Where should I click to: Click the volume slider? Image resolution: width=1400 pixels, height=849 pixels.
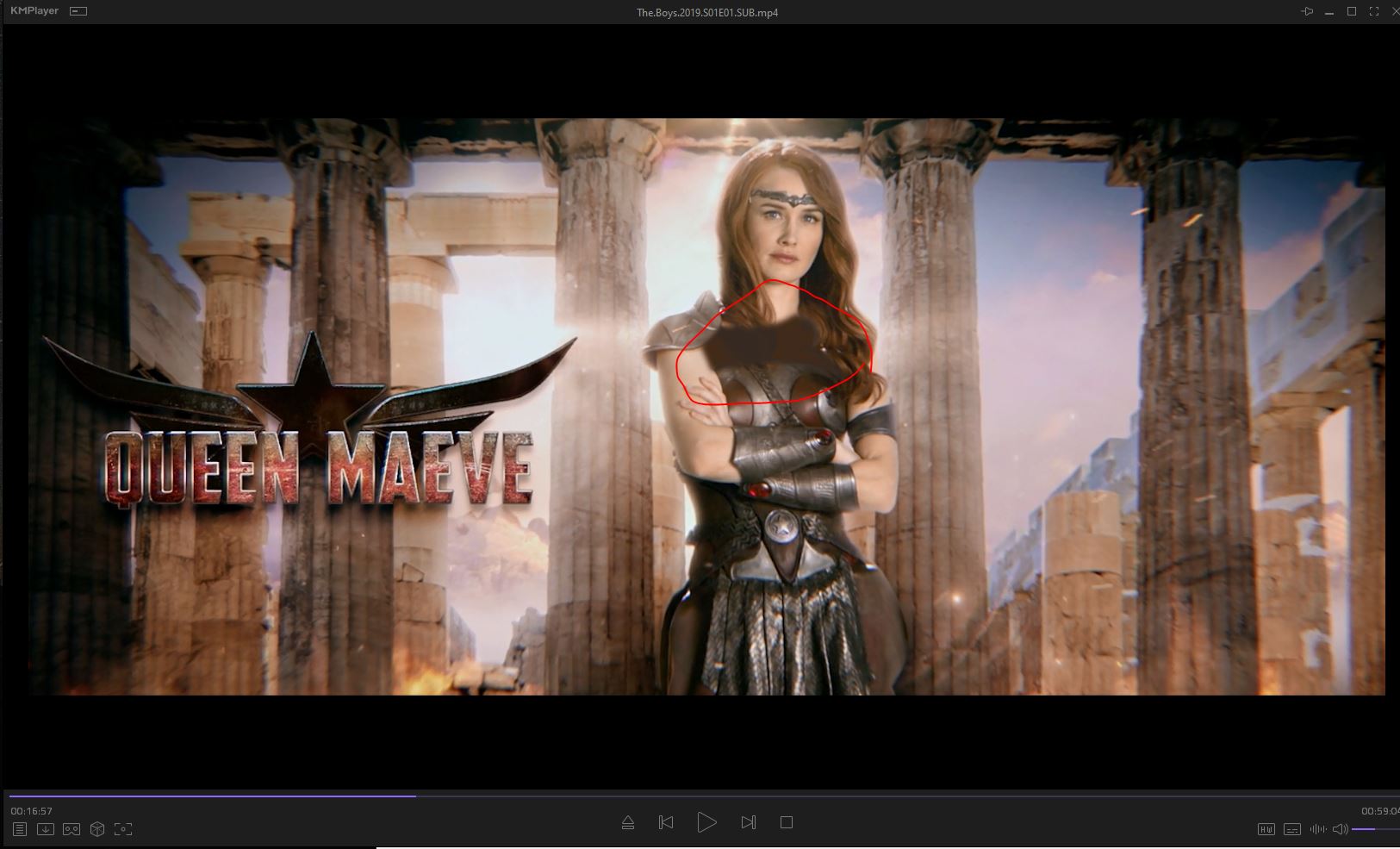[1376, 829]
